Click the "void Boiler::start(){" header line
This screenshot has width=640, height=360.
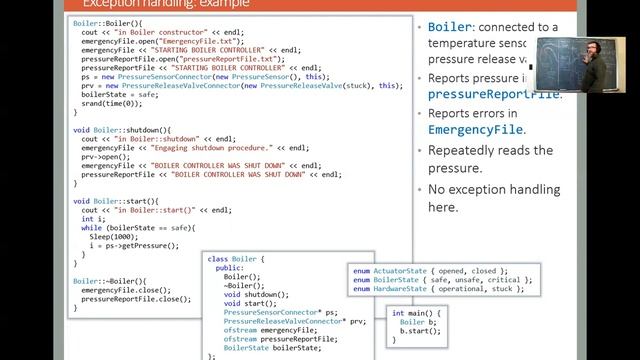pyautogui.click(x=116, y=201)
